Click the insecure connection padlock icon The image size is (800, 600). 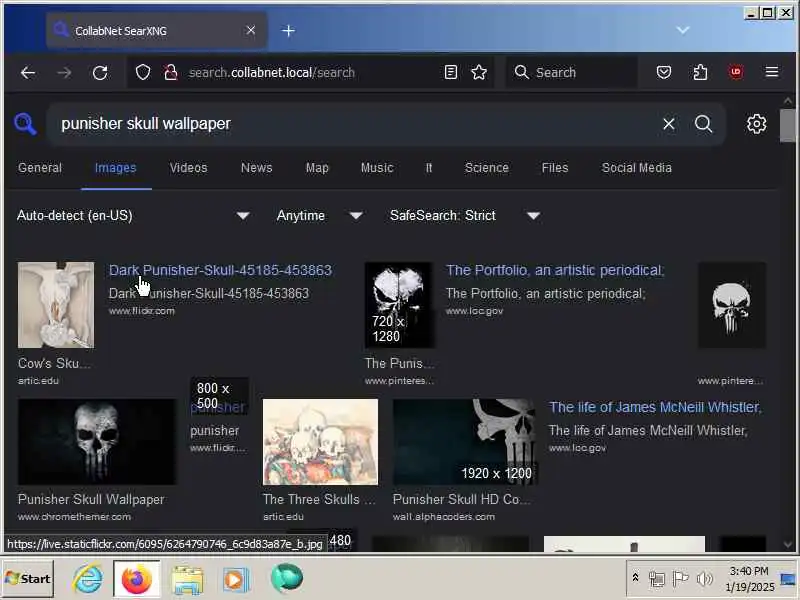coord(170,72)
